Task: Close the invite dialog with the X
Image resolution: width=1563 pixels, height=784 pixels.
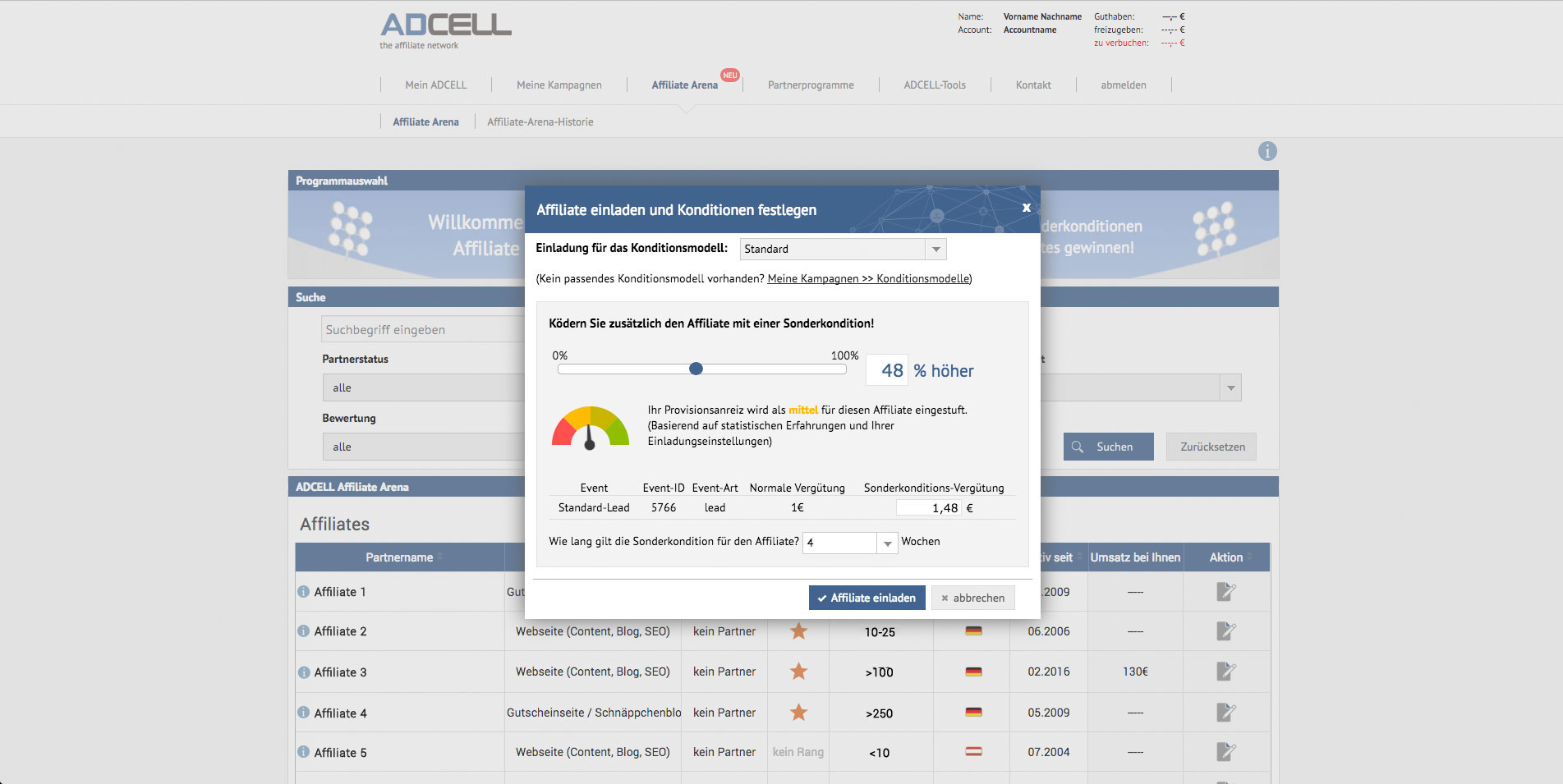Action: 1026,208
